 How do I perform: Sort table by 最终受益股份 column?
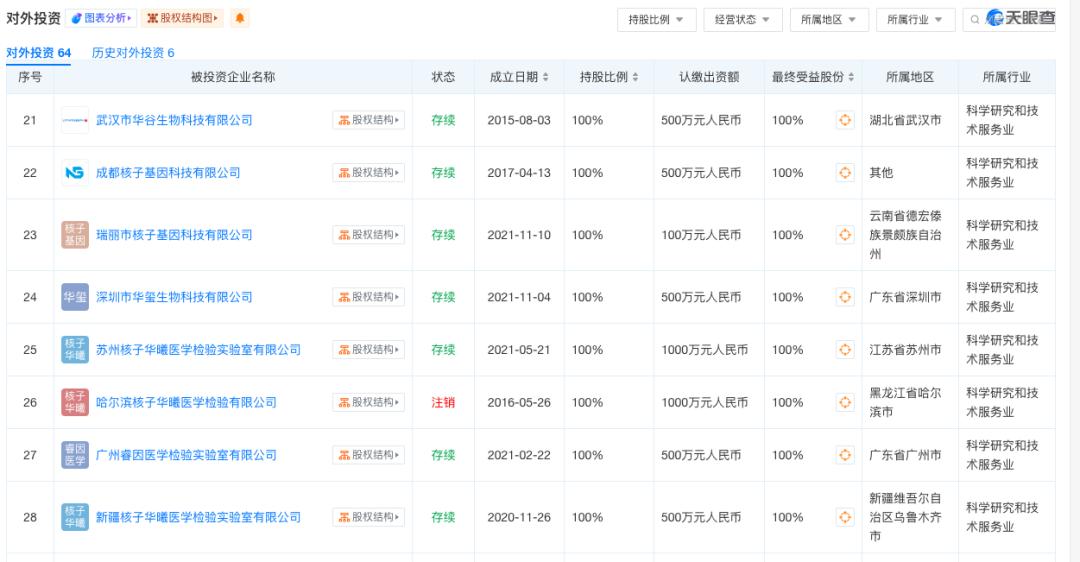click(814, 77)
